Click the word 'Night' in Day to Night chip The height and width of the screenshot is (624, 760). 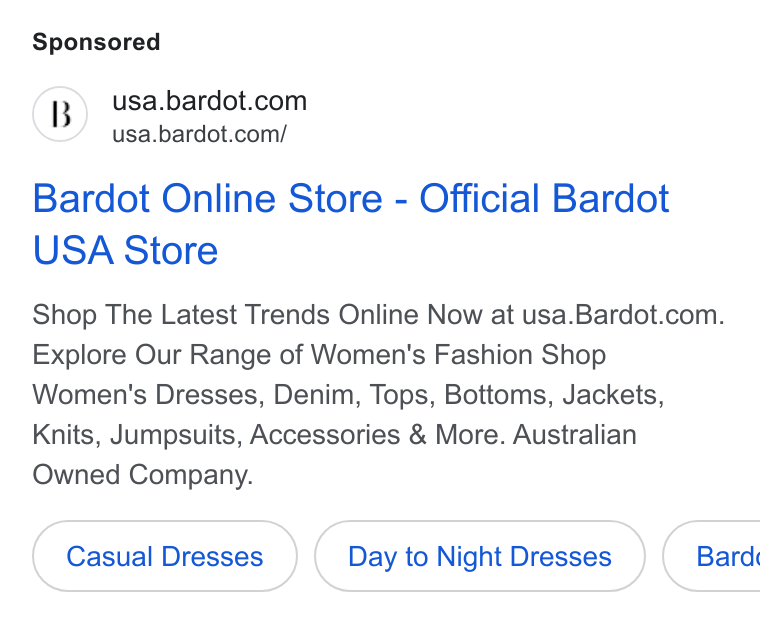(x=469, y=557)
